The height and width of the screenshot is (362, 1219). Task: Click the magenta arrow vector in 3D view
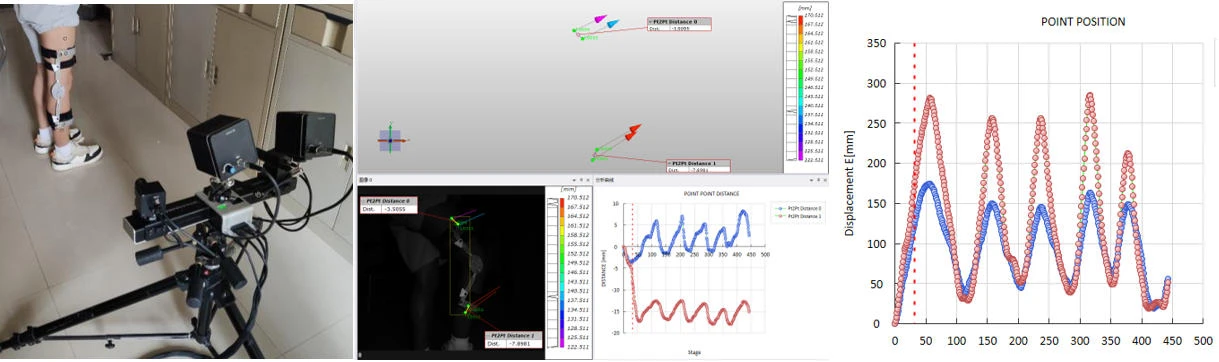599,20
